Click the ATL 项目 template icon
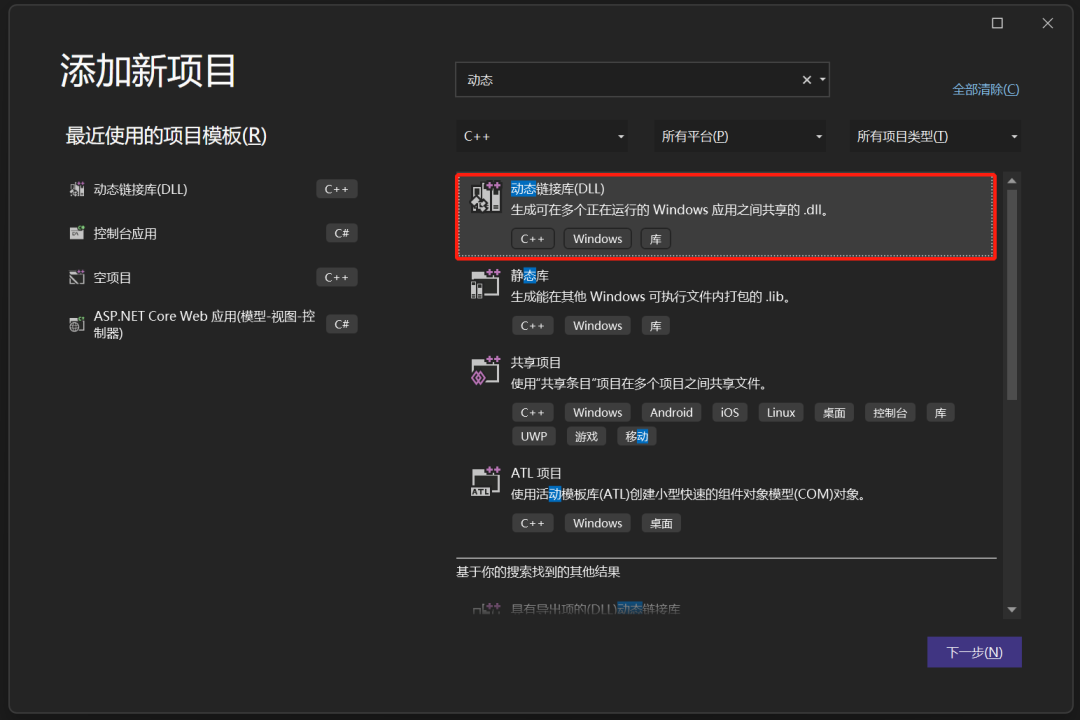Viewport: 1080px width, 720px height. click(486, 482)
